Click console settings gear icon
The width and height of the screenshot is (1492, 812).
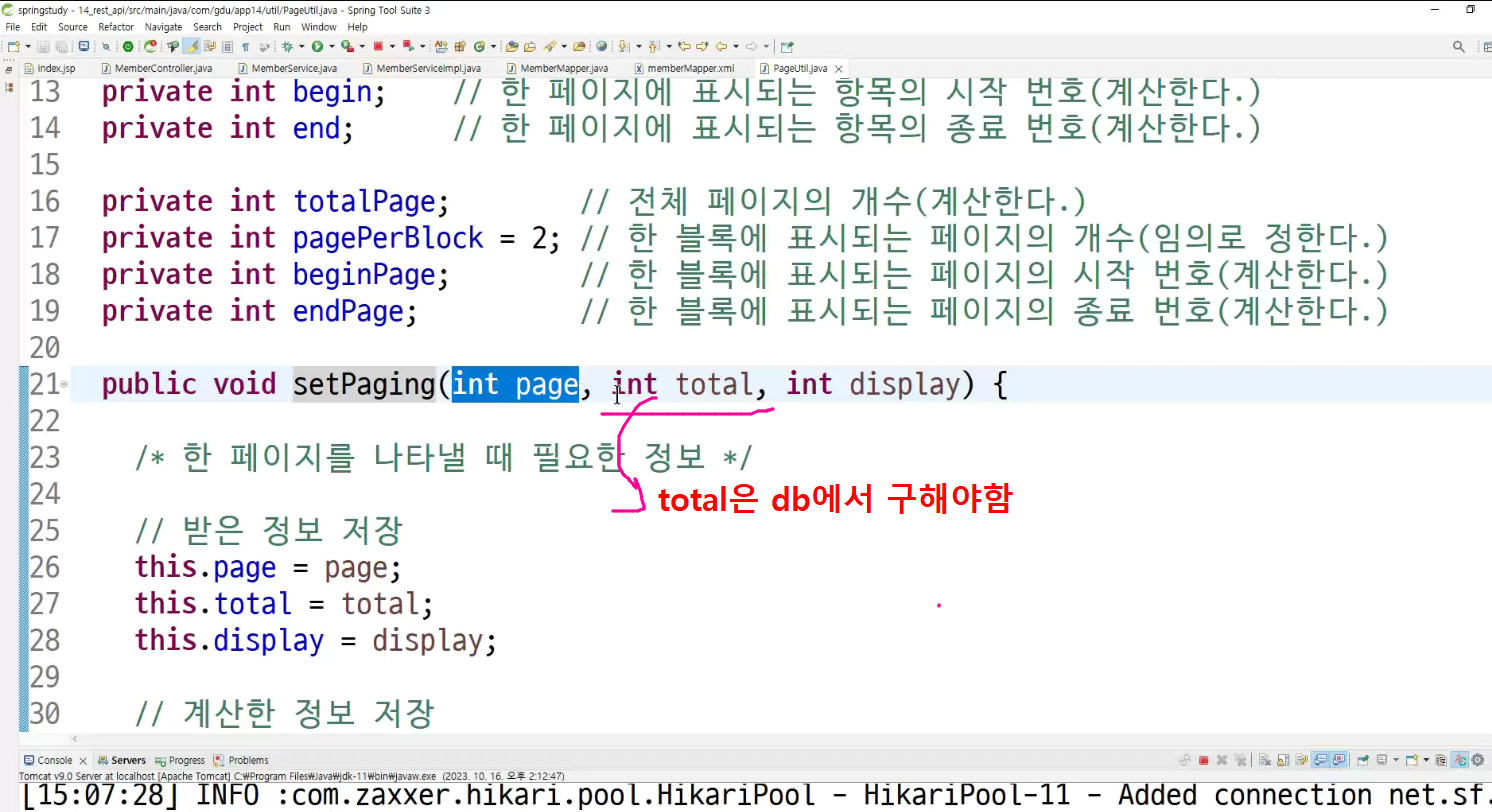tap(1477, 760)
